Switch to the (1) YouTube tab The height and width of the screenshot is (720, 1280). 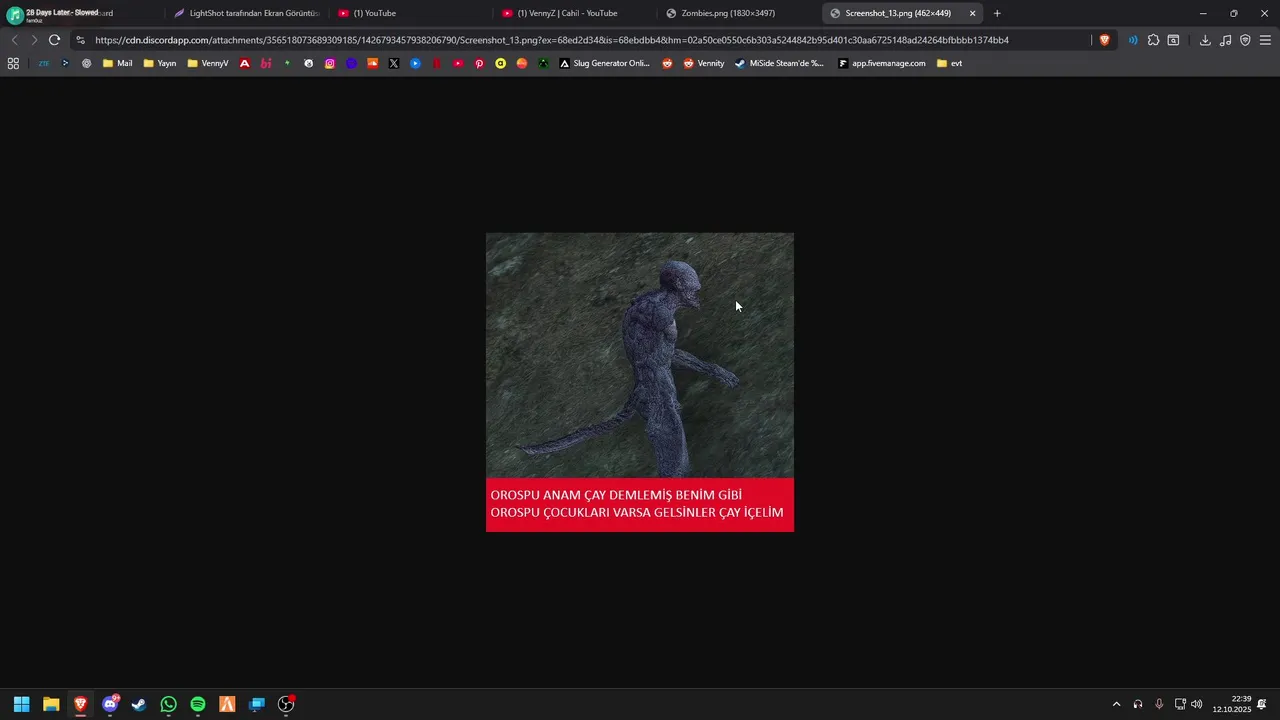[x=410, y=13]
